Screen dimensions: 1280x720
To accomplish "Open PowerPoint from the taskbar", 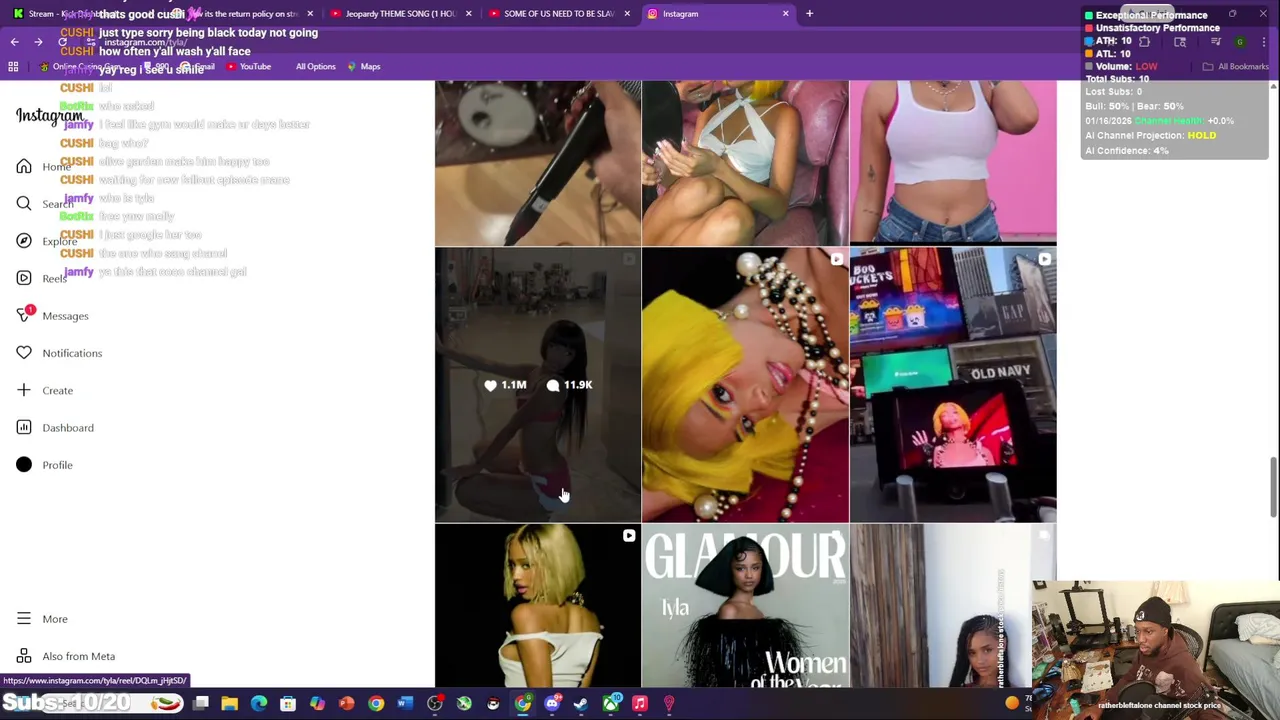I will (346, 704).
